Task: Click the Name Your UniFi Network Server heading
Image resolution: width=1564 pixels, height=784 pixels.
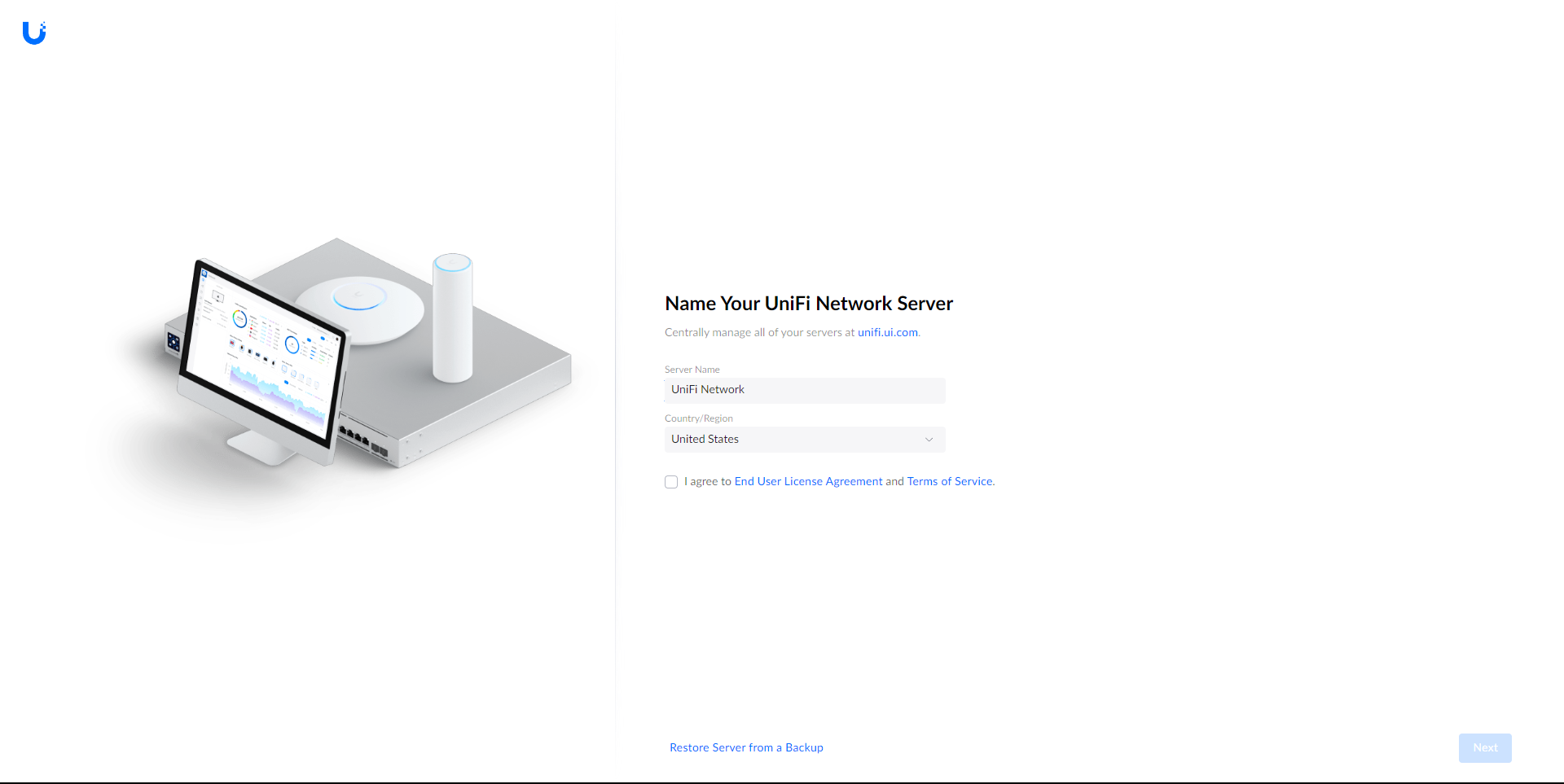Action: coord(809,304)
